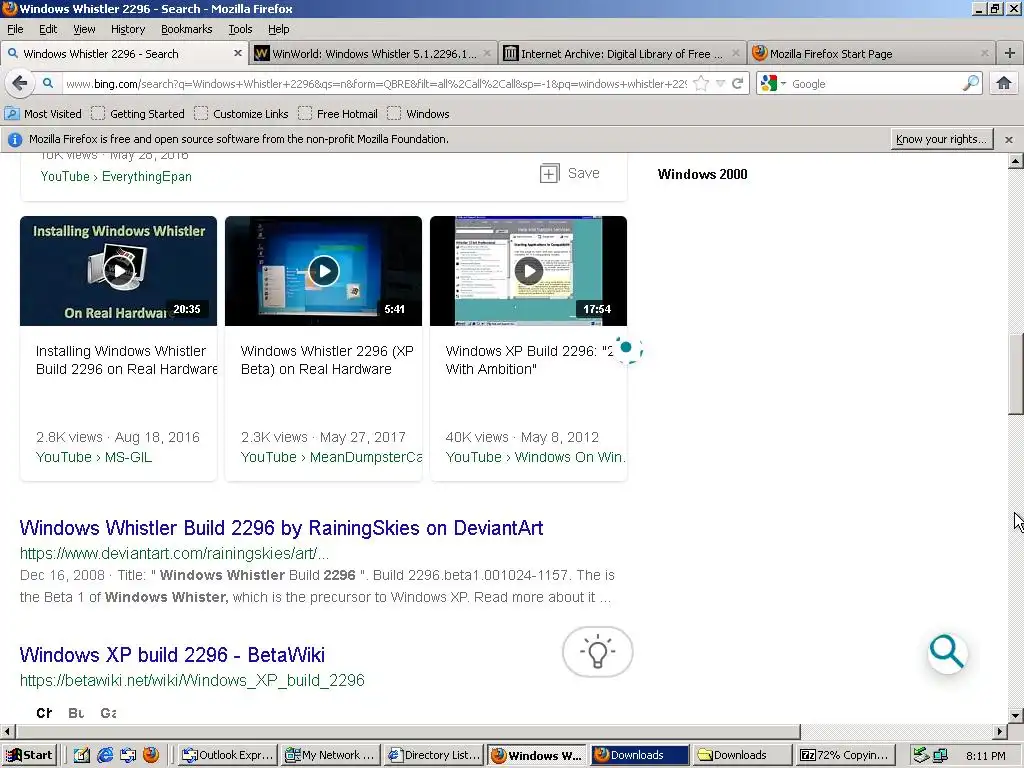The height and width of the screenshot is (768, 1024).
Task: Click the Know your rights button
Action: [942, 139]
